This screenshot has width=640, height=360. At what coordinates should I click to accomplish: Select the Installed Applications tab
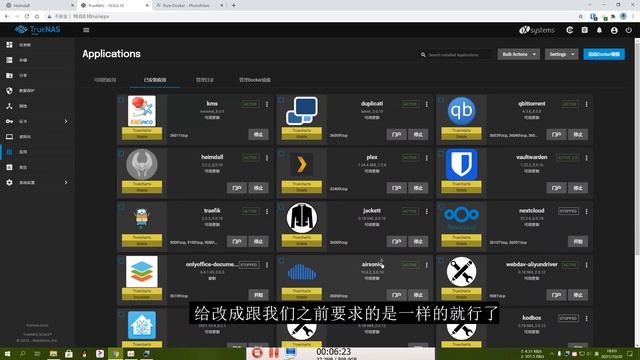pyautogui.click(x=155, y=80)
